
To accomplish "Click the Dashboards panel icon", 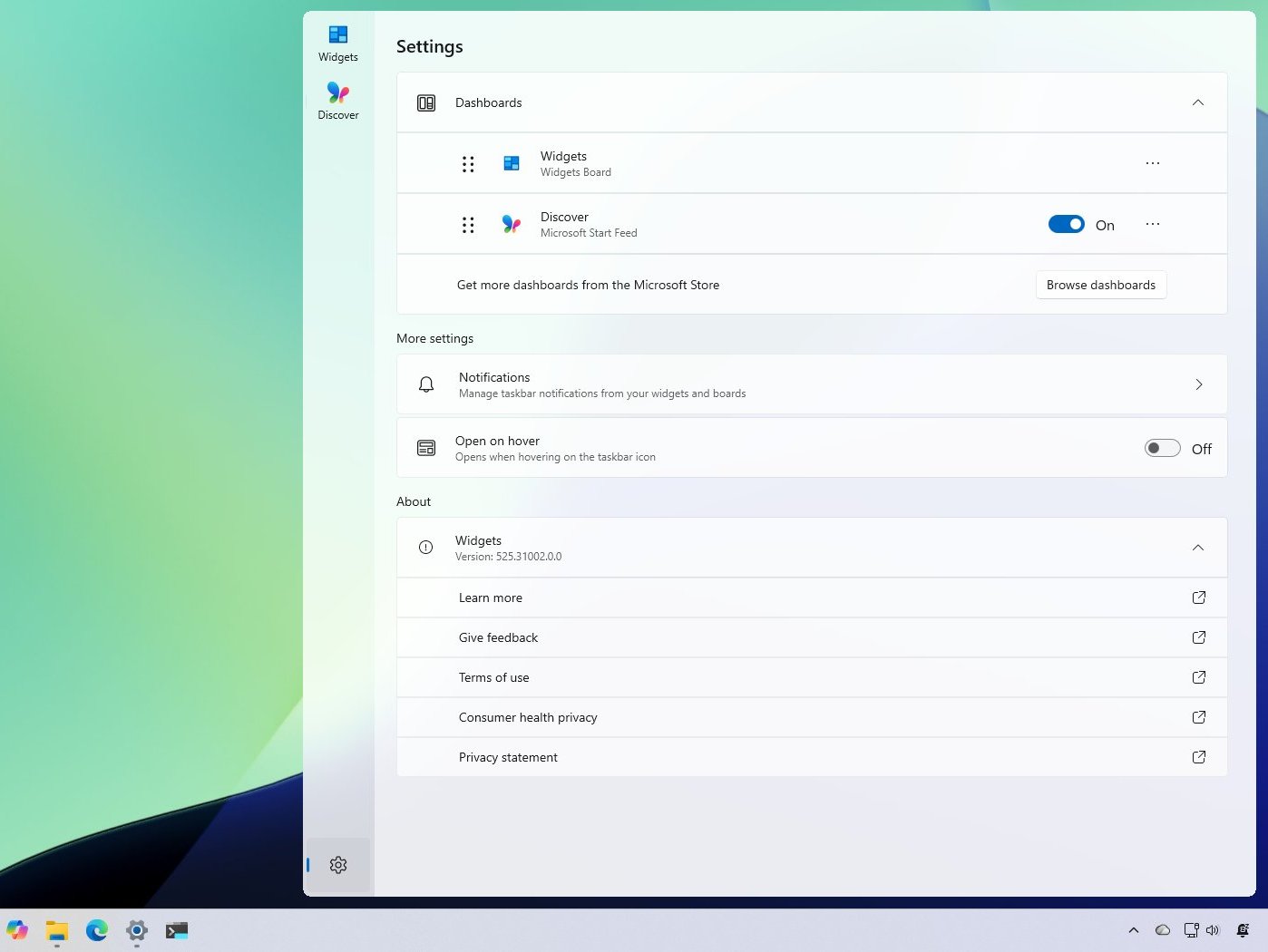I will click(x=425, y=102).
